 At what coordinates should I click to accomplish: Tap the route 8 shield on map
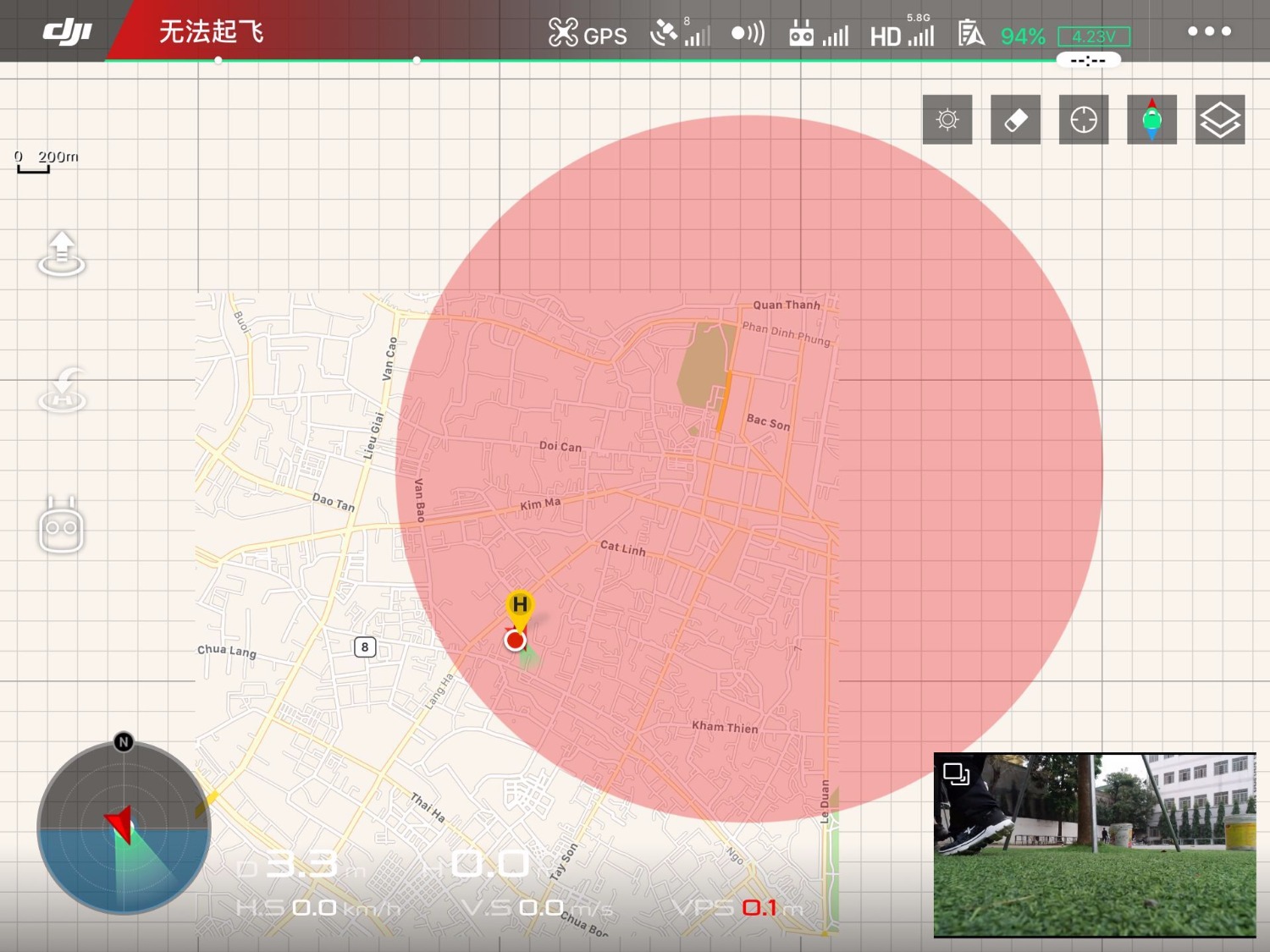(x=365, y=647)
